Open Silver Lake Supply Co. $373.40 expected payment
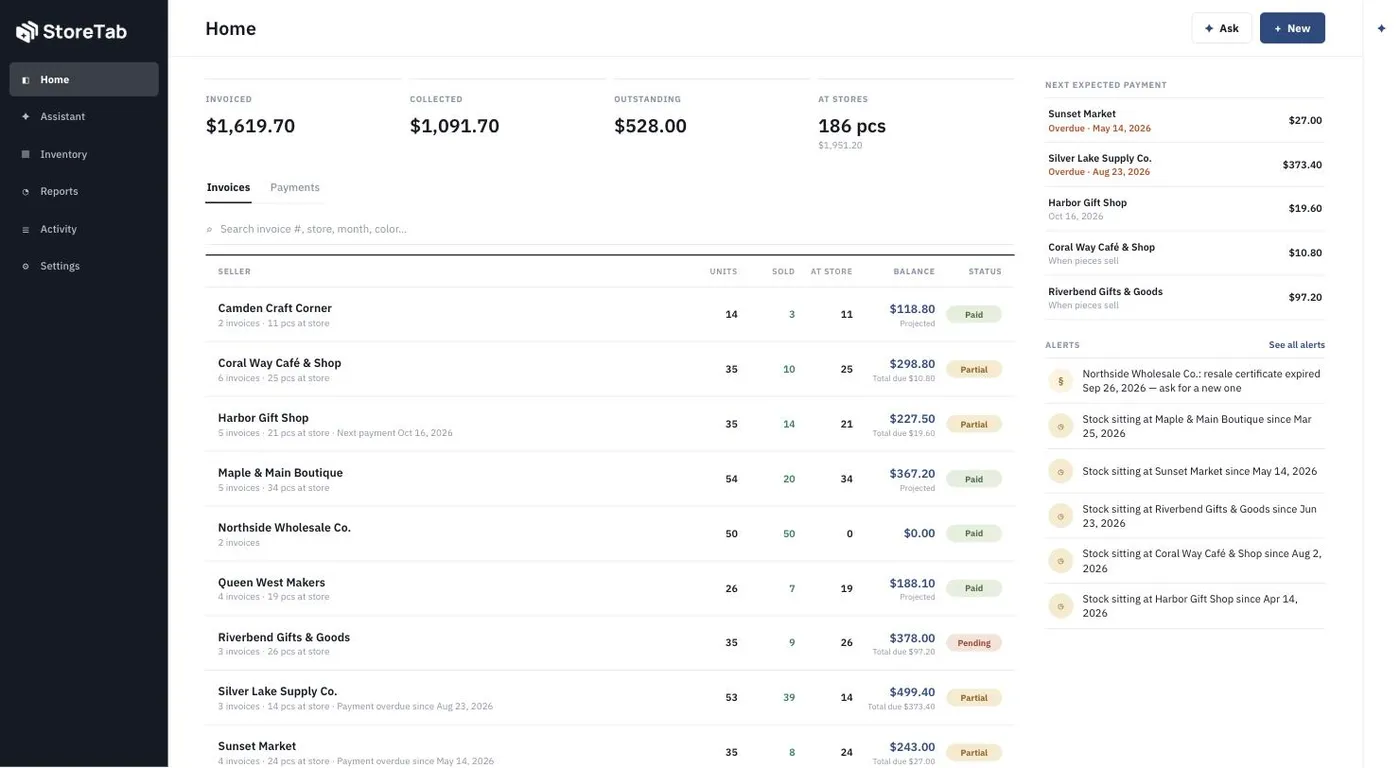Image resolution: width=1400 pixels, height=768 pixels. tap(1185, 165)
